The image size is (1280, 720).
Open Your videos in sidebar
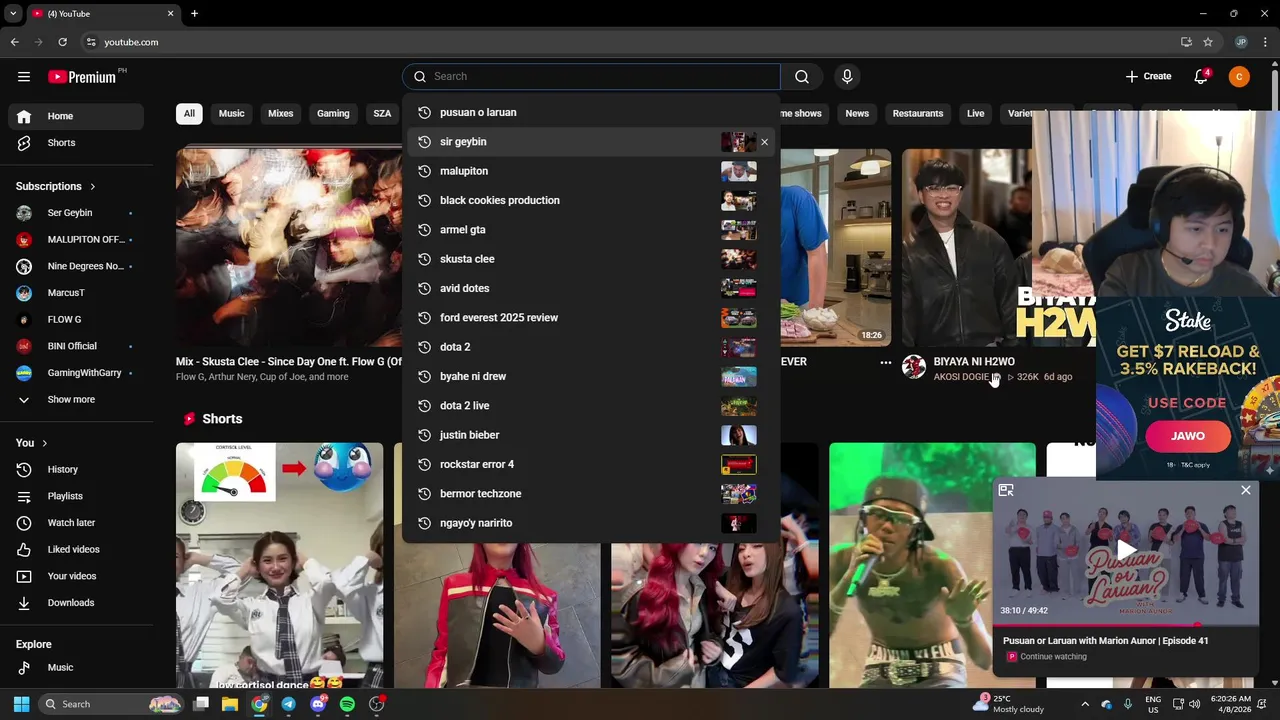[76, 576]
